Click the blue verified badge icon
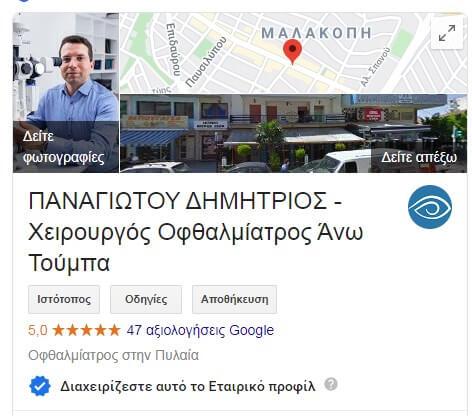The width and height of the screenshot is (472, 416). coord(40,386)
